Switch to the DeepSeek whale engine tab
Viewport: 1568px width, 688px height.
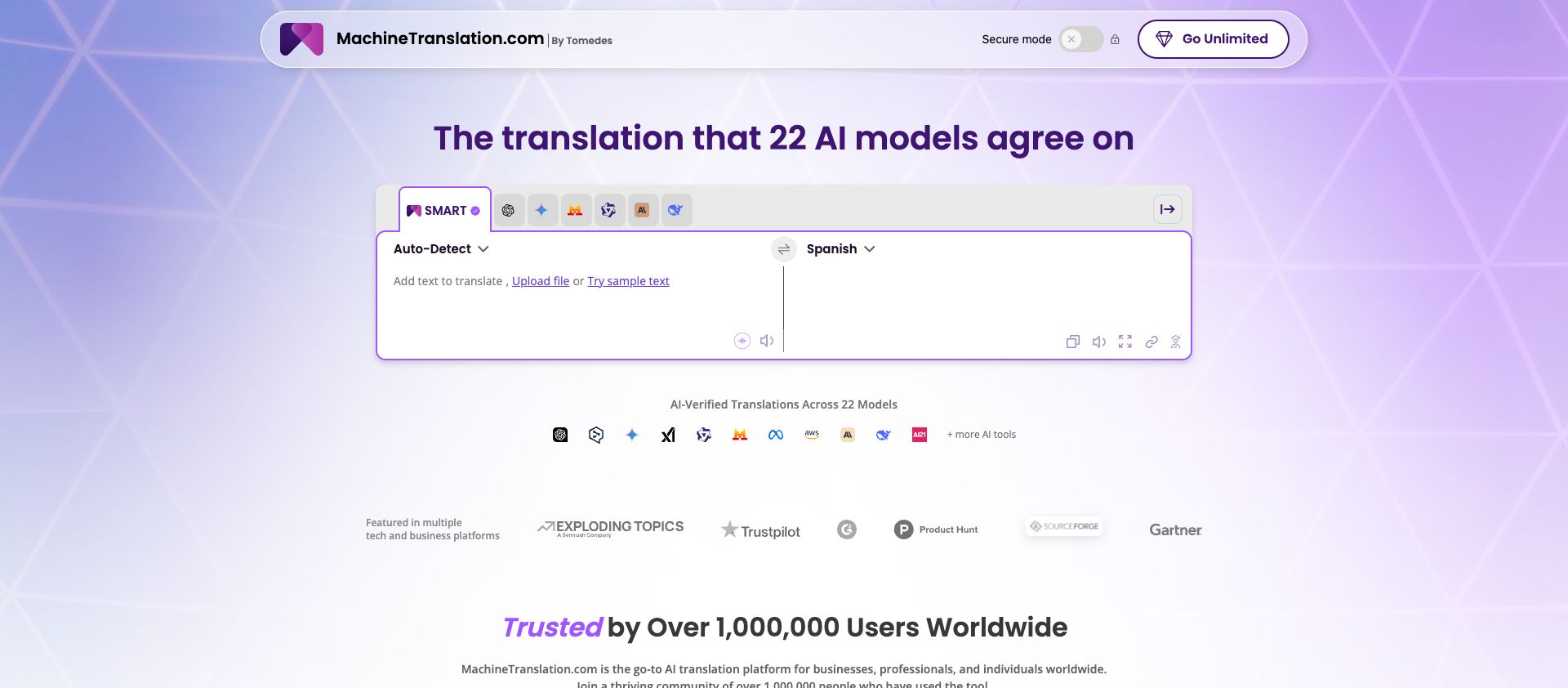pos(675,210)
